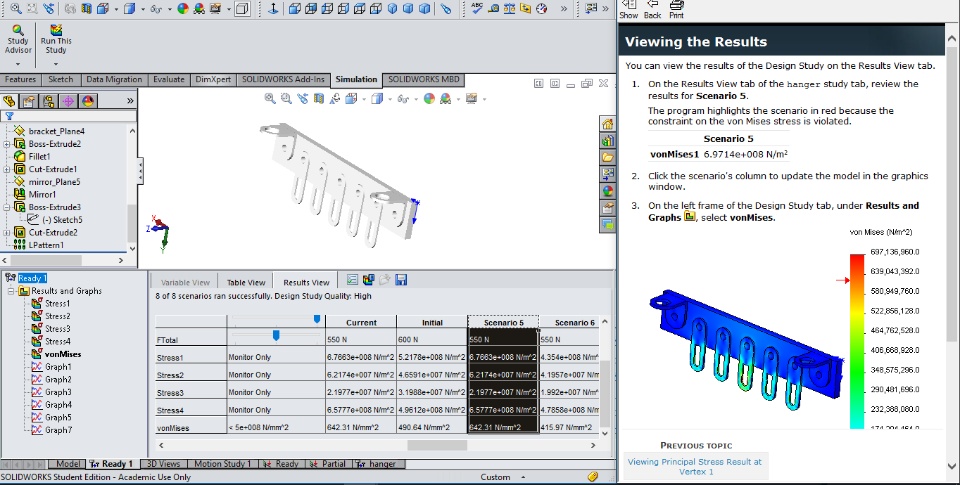Screen dimensions: 960x485
Task: Click the save icon in Design Study toolbar
Action: (x=401, y=280)
